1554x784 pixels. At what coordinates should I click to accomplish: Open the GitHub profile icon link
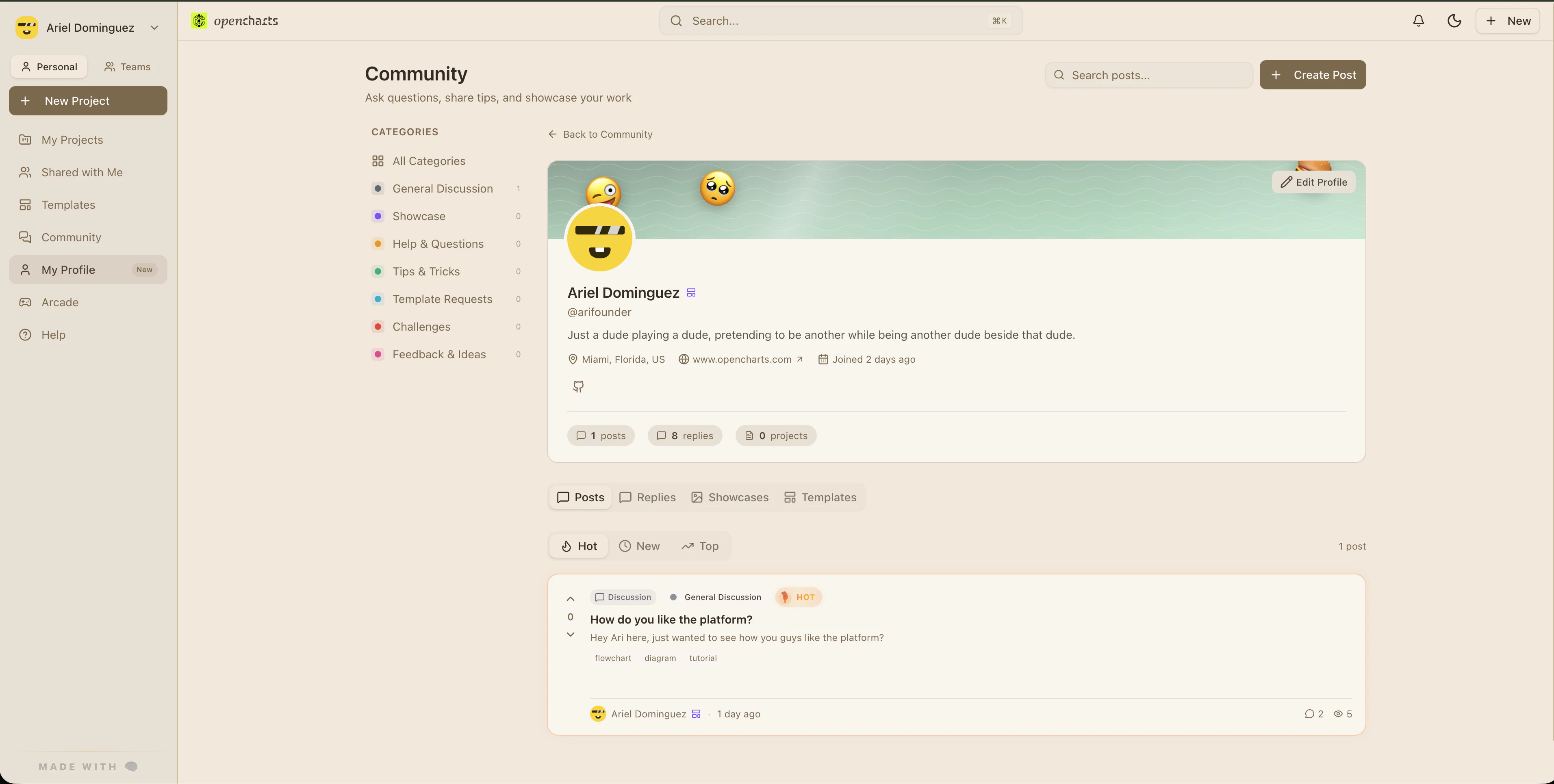pos(578,387)
